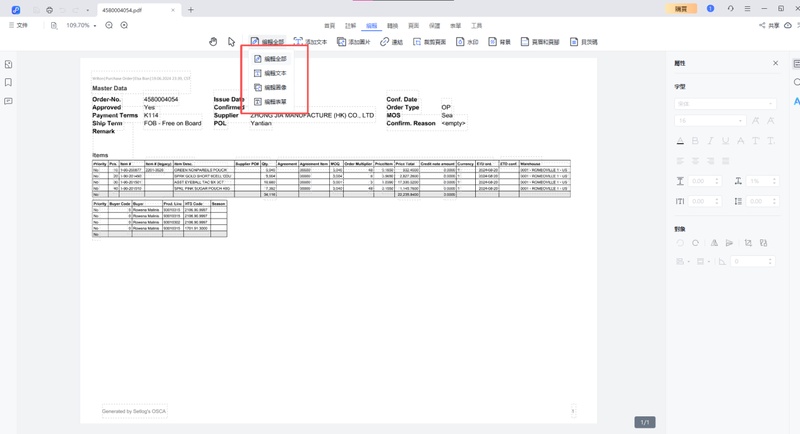Click the 链接 link tool
The image size is (800, 434).
point(391,42)
